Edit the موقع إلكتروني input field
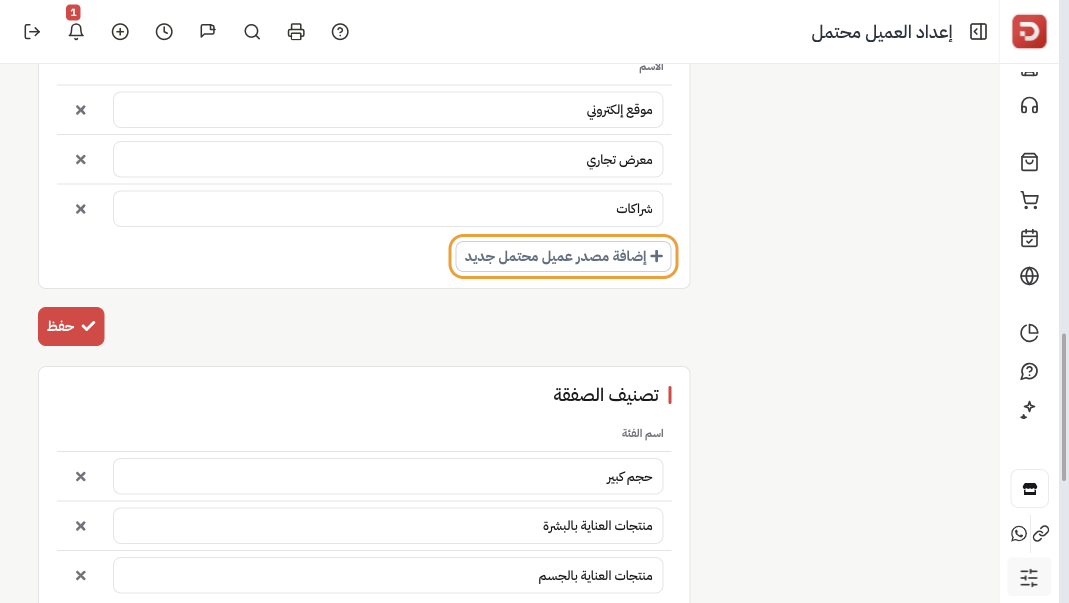1069x603 pixels. point(388,110)
